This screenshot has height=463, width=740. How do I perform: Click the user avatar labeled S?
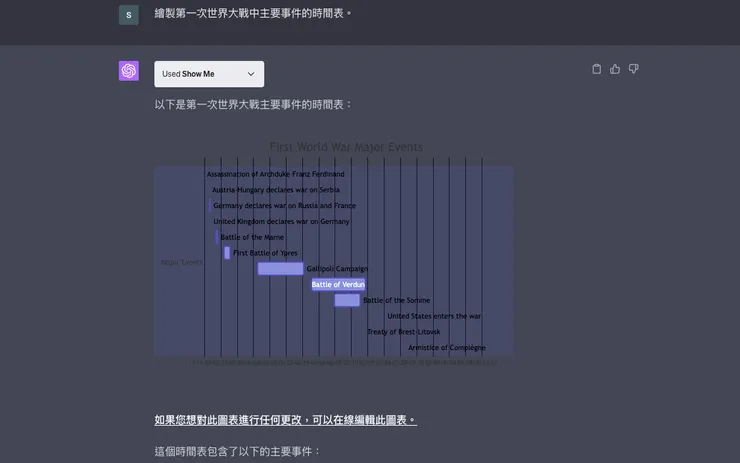[x=129, y=15]
